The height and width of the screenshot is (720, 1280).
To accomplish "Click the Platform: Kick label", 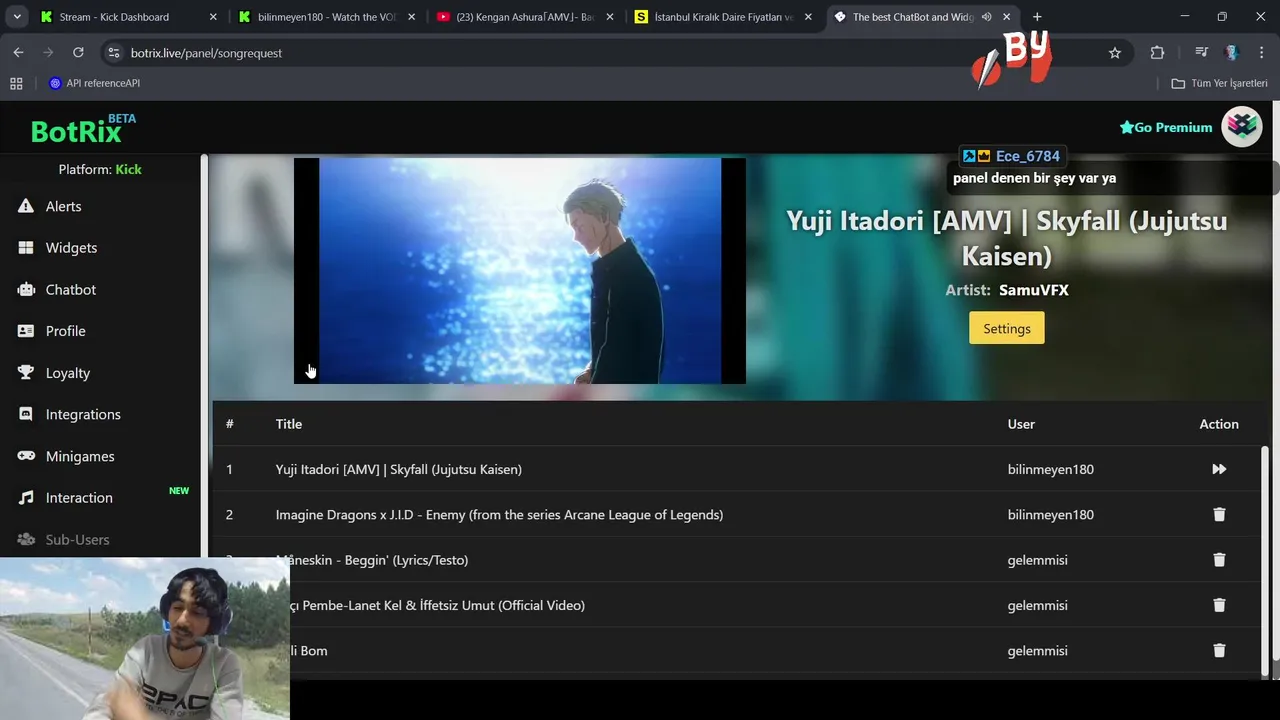I will tap(100, 169).
